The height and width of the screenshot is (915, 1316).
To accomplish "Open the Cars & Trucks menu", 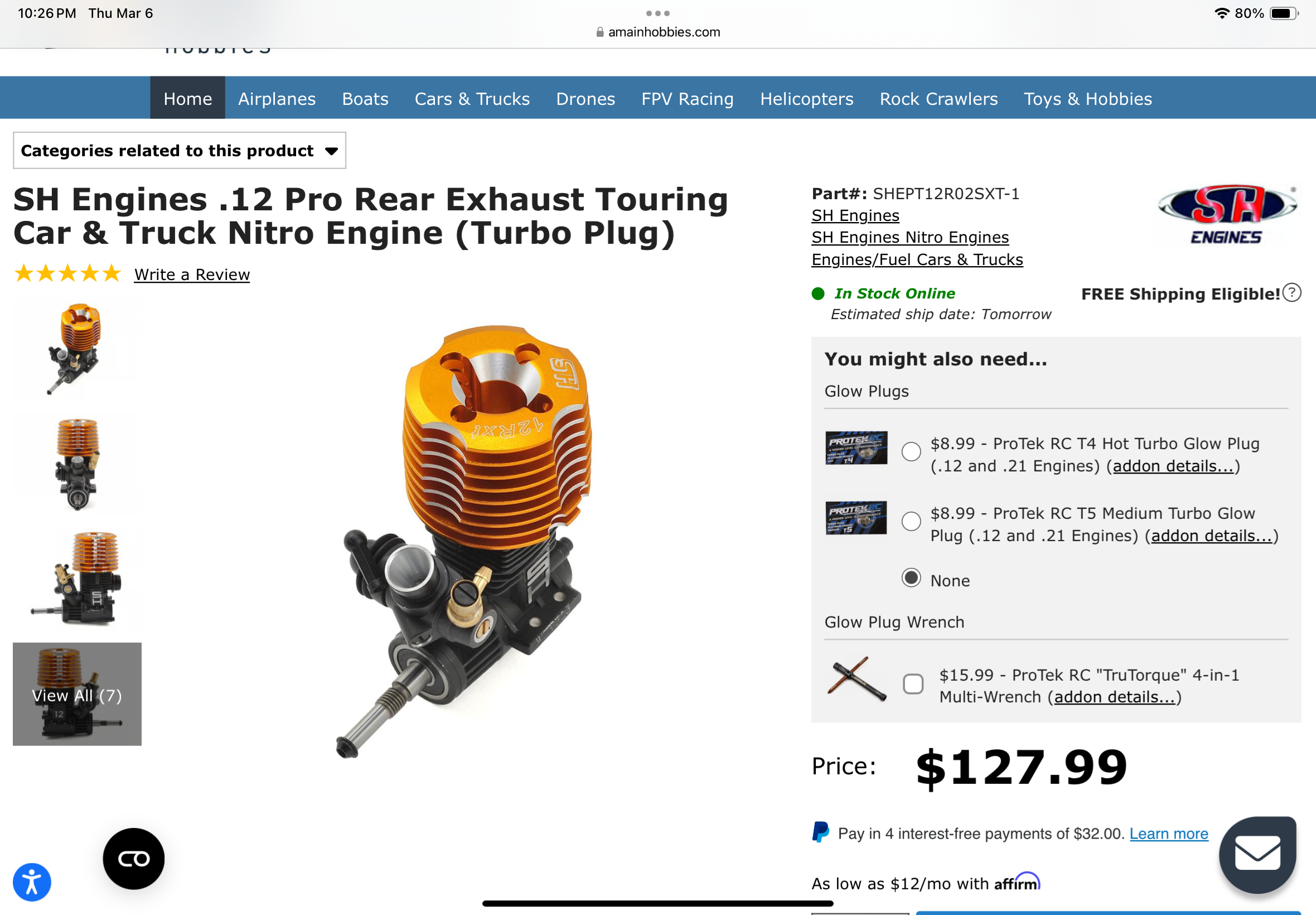I will pyautogui.click(x=472, y=99).
